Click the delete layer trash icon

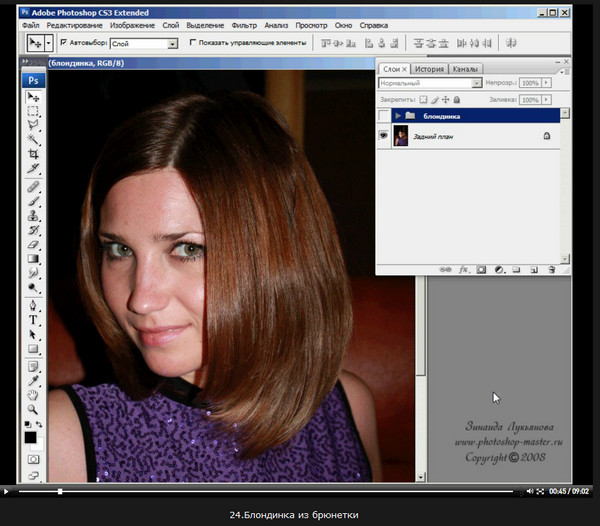(x=550, y=269)
